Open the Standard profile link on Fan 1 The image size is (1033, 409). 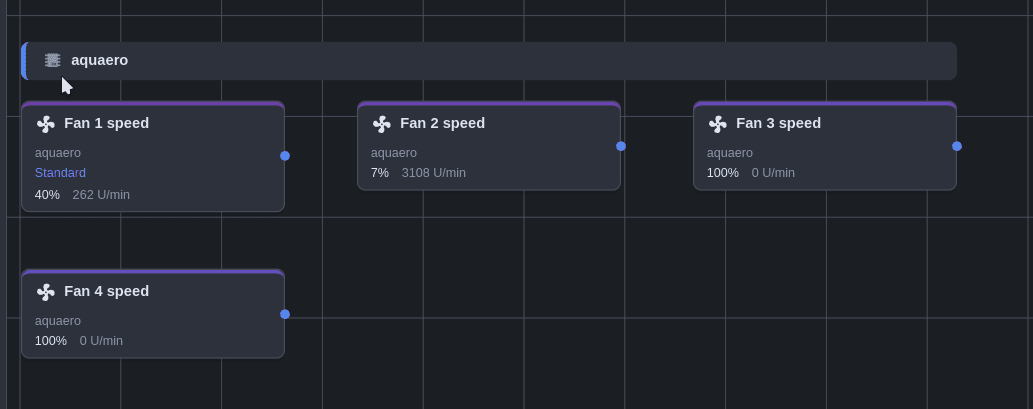[60, 173]
